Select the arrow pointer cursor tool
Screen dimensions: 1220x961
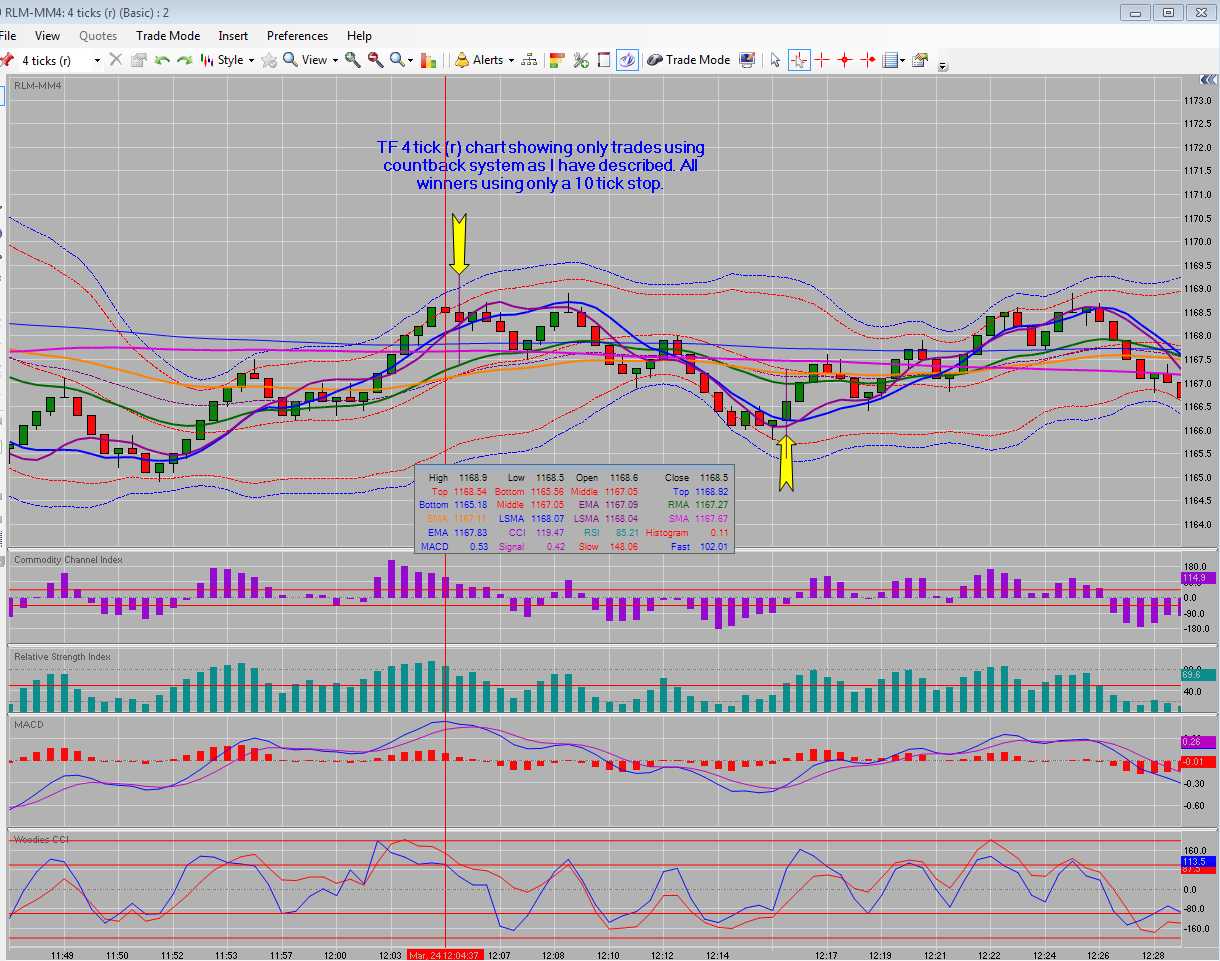point(775,60)
